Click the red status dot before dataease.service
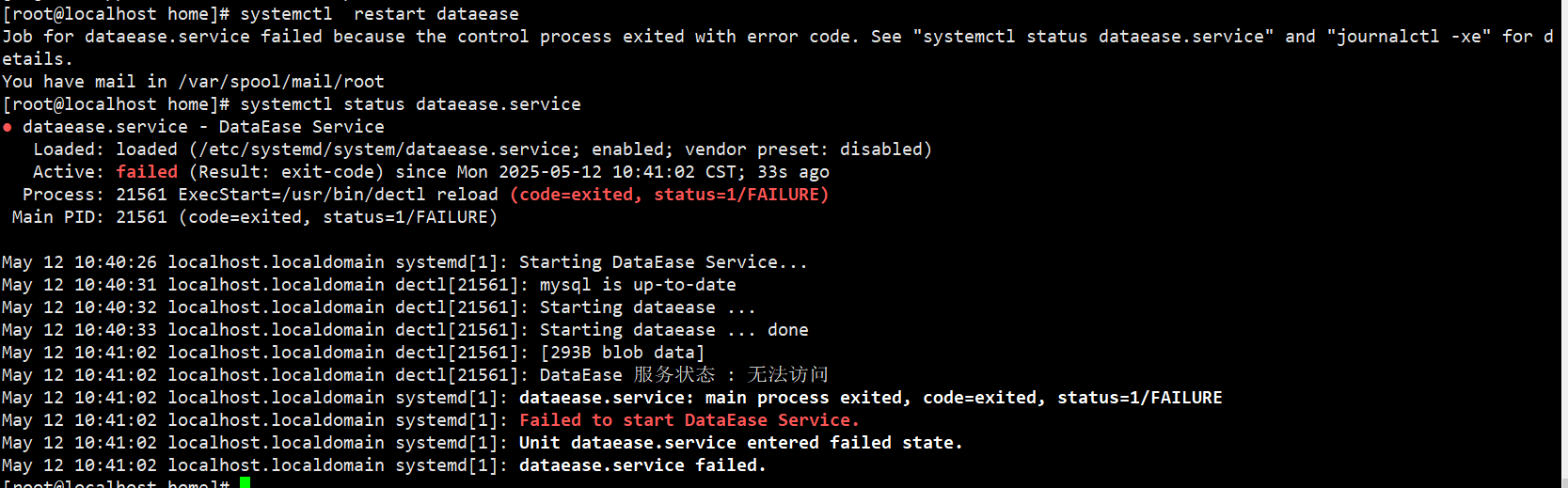This screenshot has width=1568, height=488. [x=8, y=127]
